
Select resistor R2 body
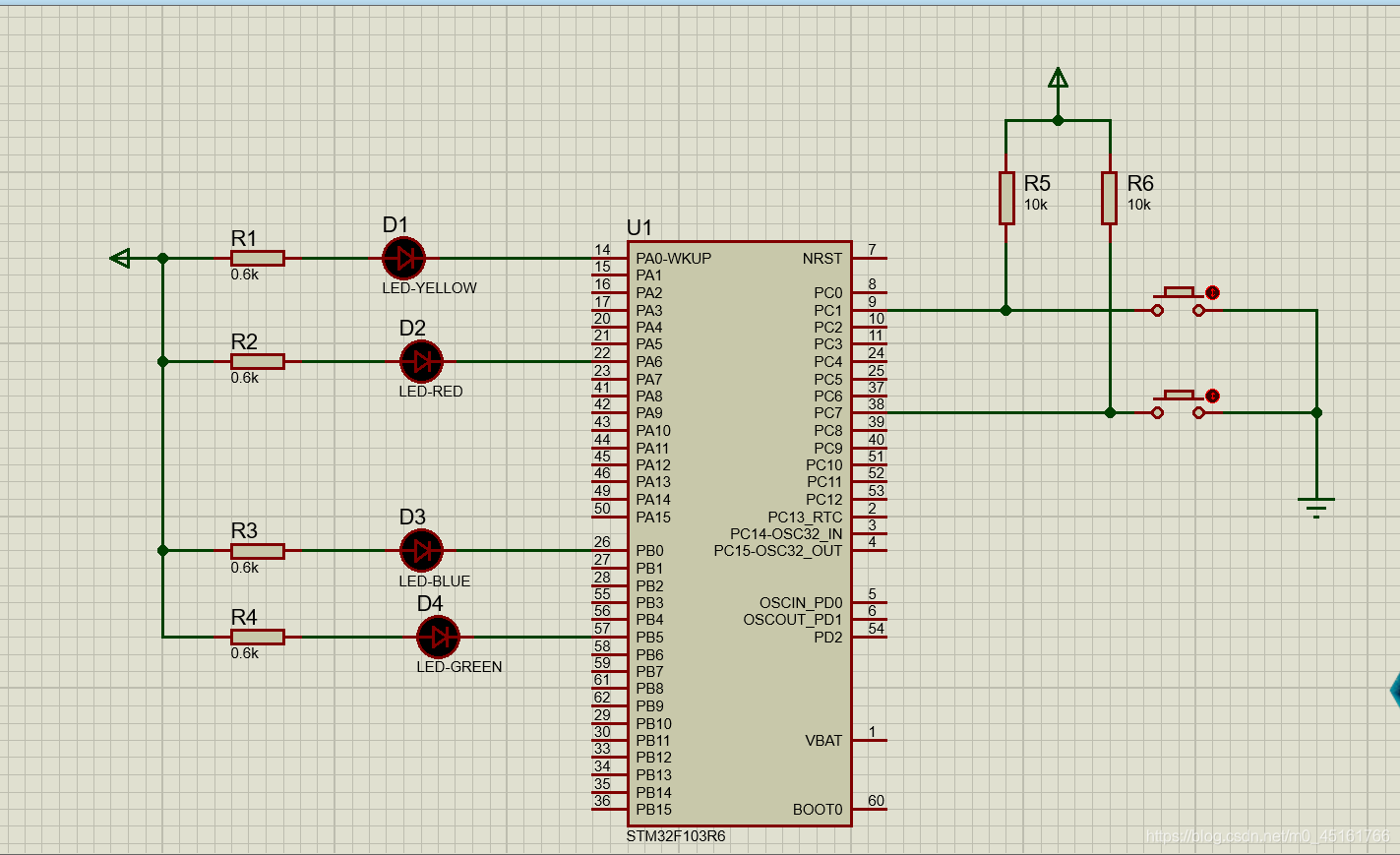tap(258, 362)
